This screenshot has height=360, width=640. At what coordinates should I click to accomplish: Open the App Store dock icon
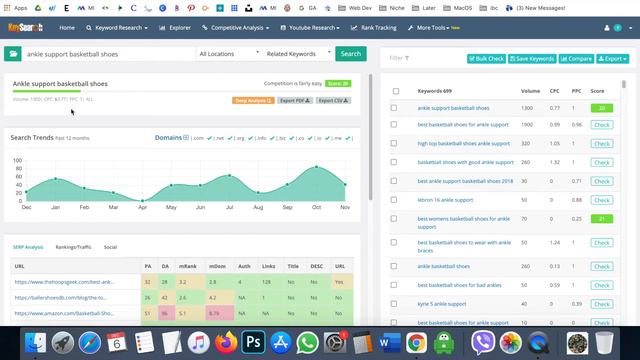[x=280, y=342]
